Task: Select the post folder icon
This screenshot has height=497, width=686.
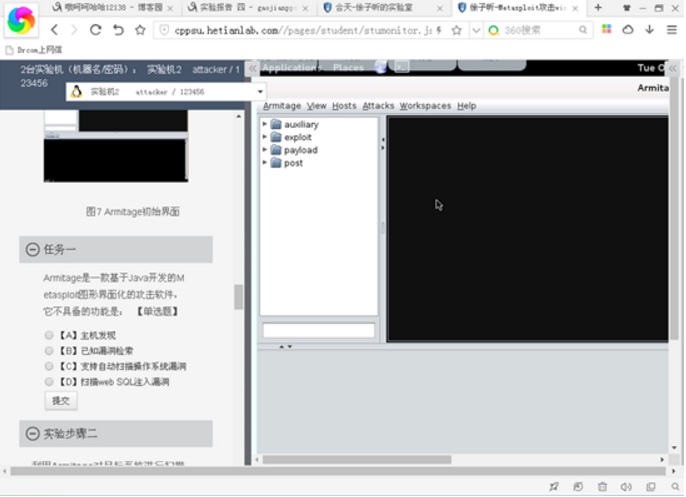Action: [x=276, y=163]
